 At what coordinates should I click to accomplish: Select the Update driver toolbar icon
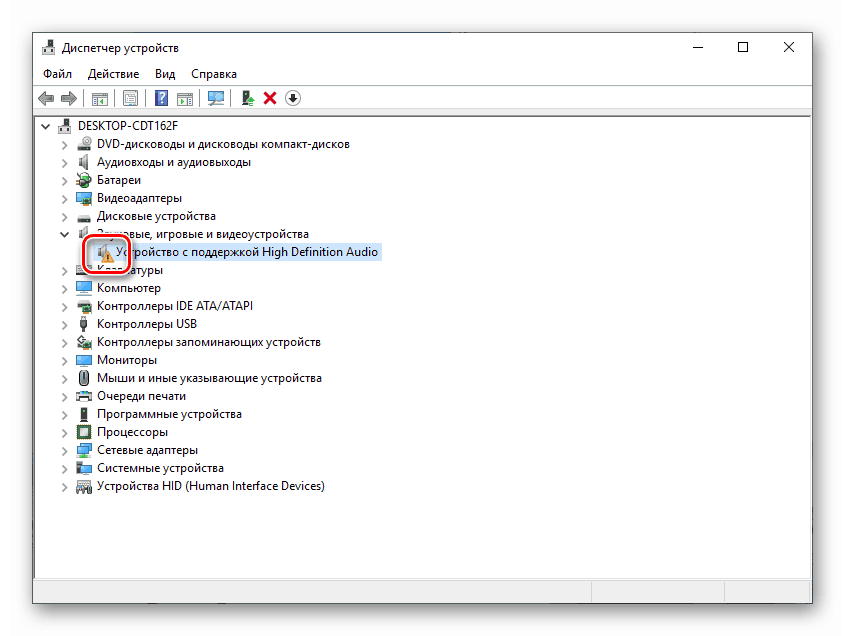[247, 98]
